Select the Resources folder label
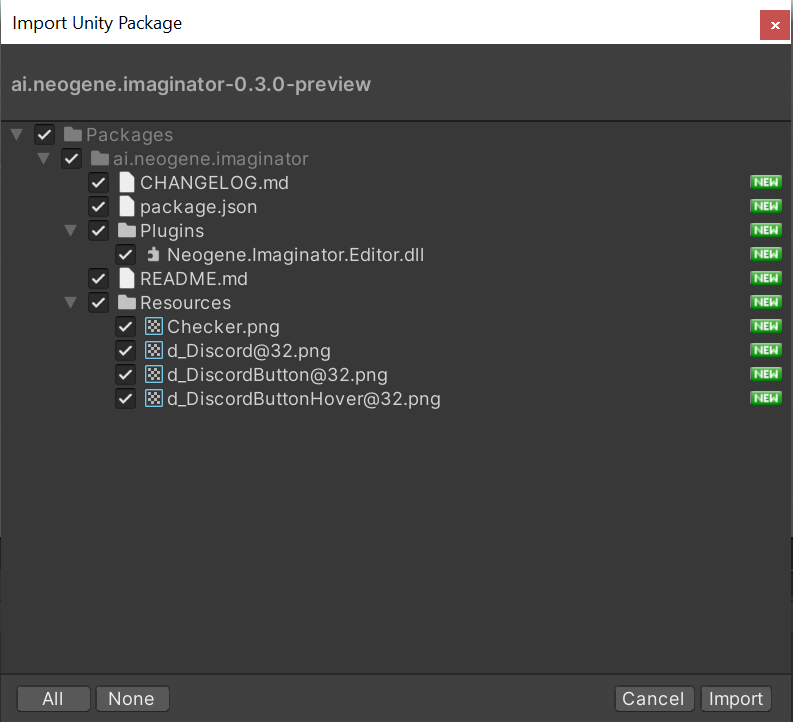This screenshot has height=722, width=793. (x=186, y=303)
